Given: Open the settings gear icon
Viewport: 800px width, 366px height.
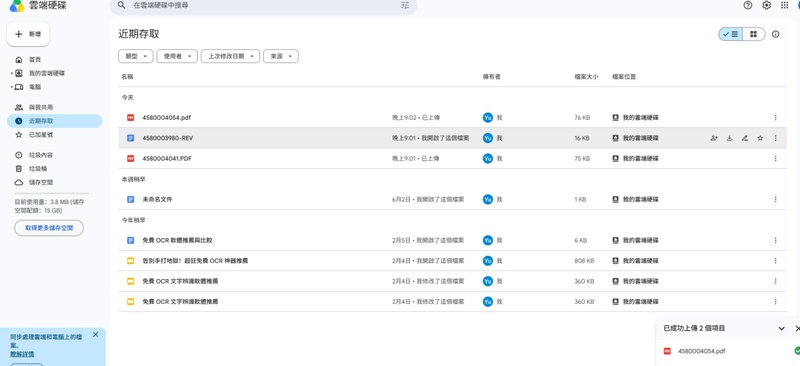Looking at the screenshot, I should coord(766,5).
